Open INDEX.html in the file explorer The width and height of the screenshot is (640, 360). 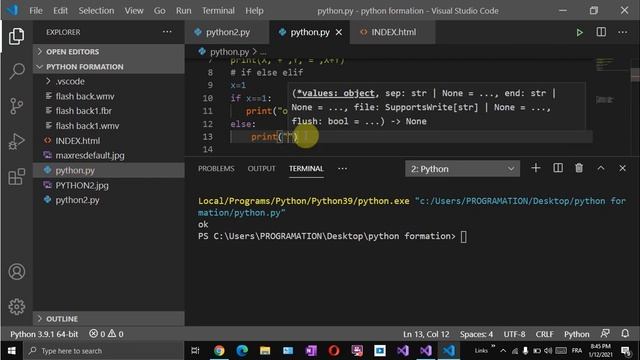109,141
